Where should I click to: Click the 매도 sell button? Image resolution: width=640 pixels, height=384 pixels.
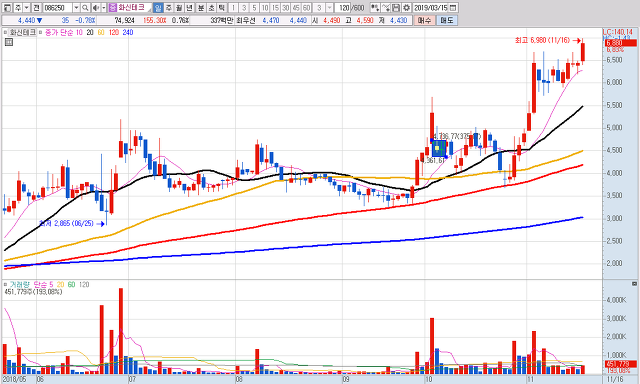(x=447, y=20)
